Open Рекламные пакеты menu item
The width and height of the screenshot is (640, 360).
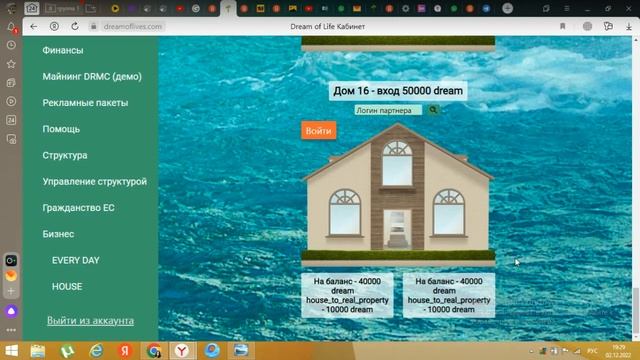tap(85, 103)
